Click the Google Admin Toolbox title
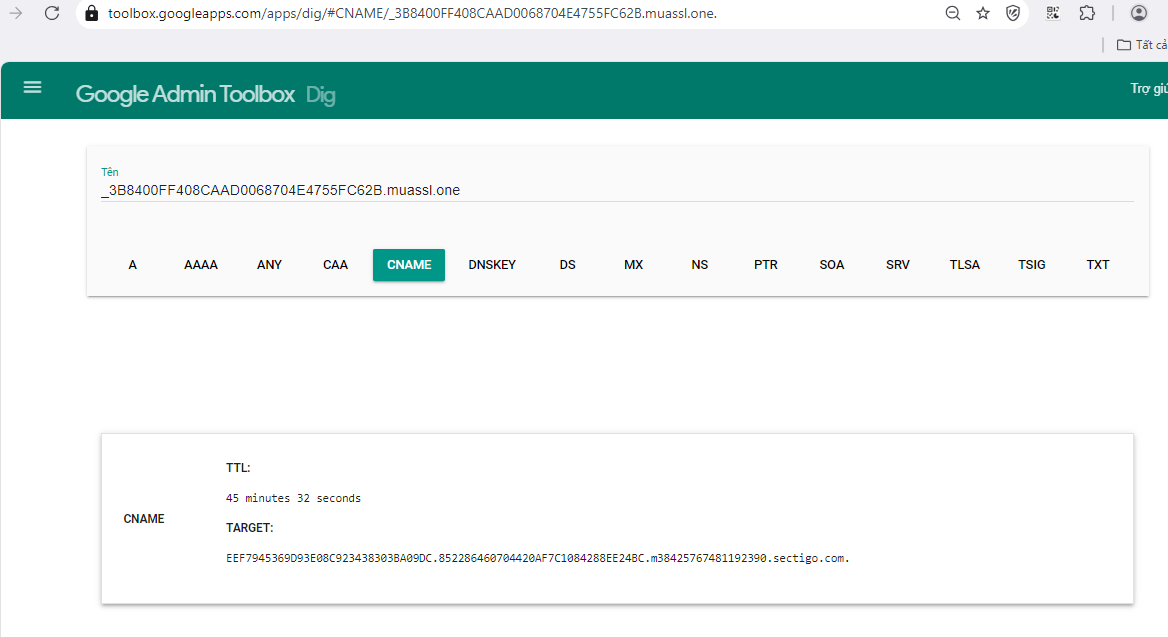 click(x=185, y=95)
